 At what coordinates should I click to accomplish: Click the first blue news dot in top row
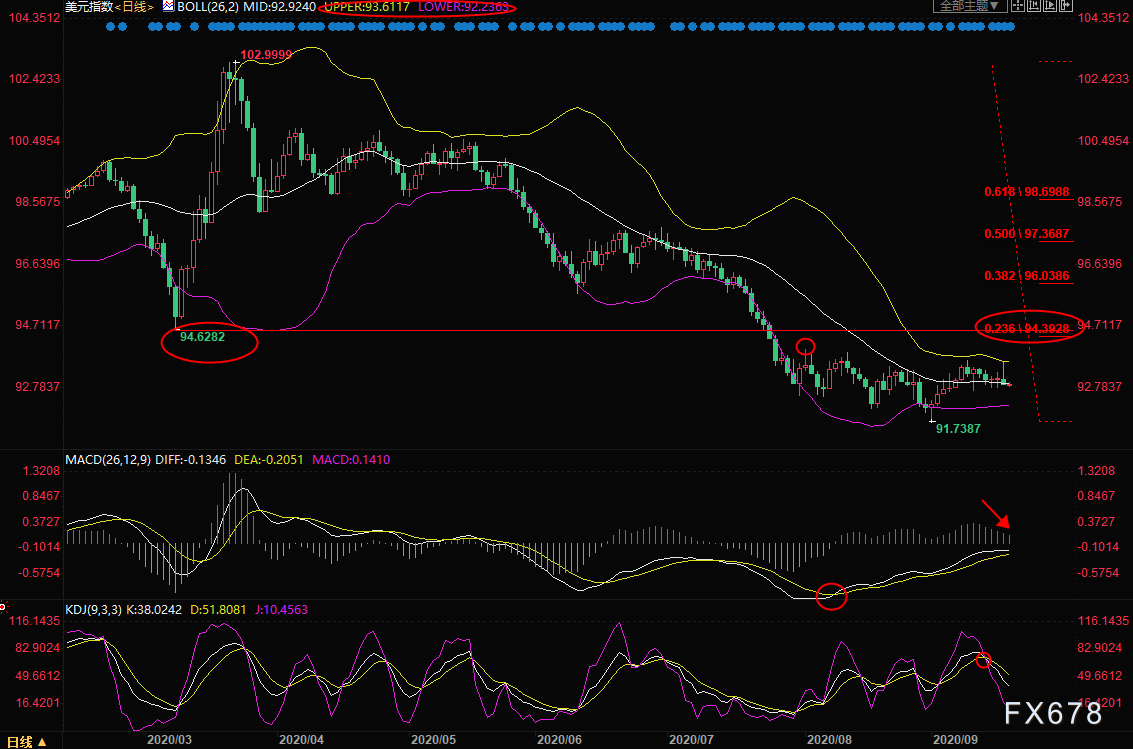coord(110,26)
